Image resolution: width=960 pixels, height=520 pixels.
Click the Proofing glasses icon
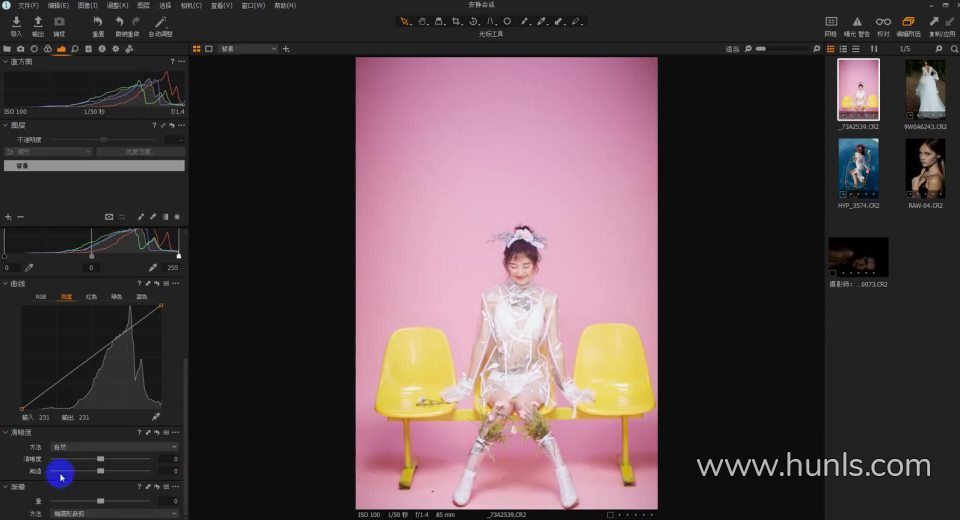(883, 22)
